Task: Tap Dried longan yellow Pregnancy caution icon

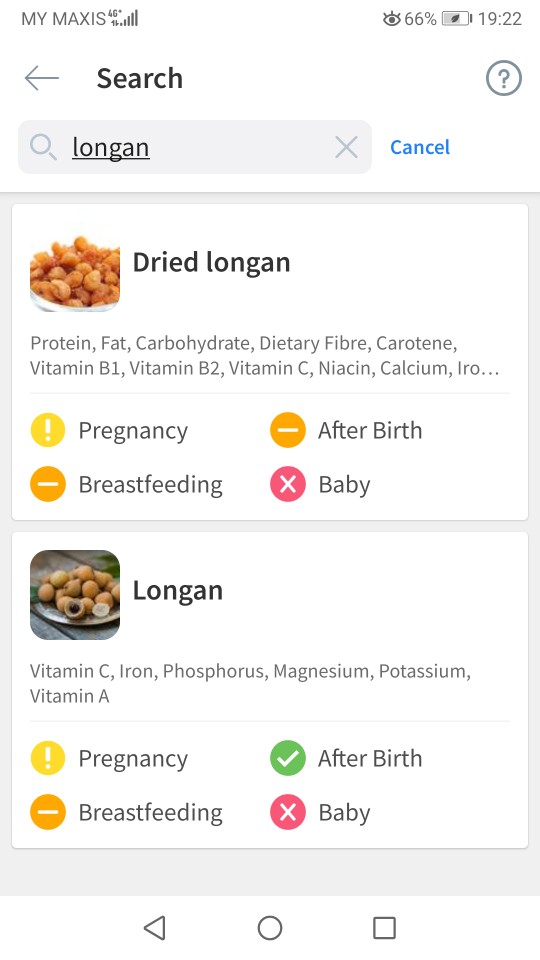Action: coord(48,430)
